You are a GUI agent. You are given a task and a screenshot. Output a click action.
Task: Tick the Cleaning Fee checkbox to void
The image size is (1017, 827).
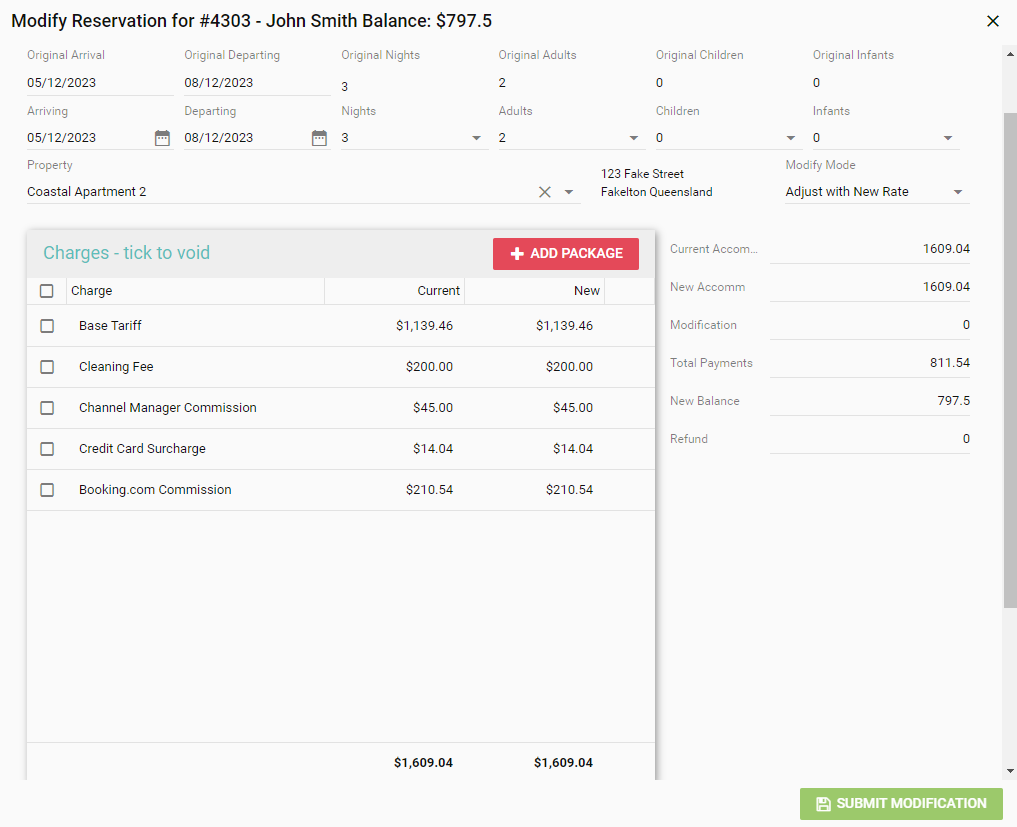click(47, 367)
